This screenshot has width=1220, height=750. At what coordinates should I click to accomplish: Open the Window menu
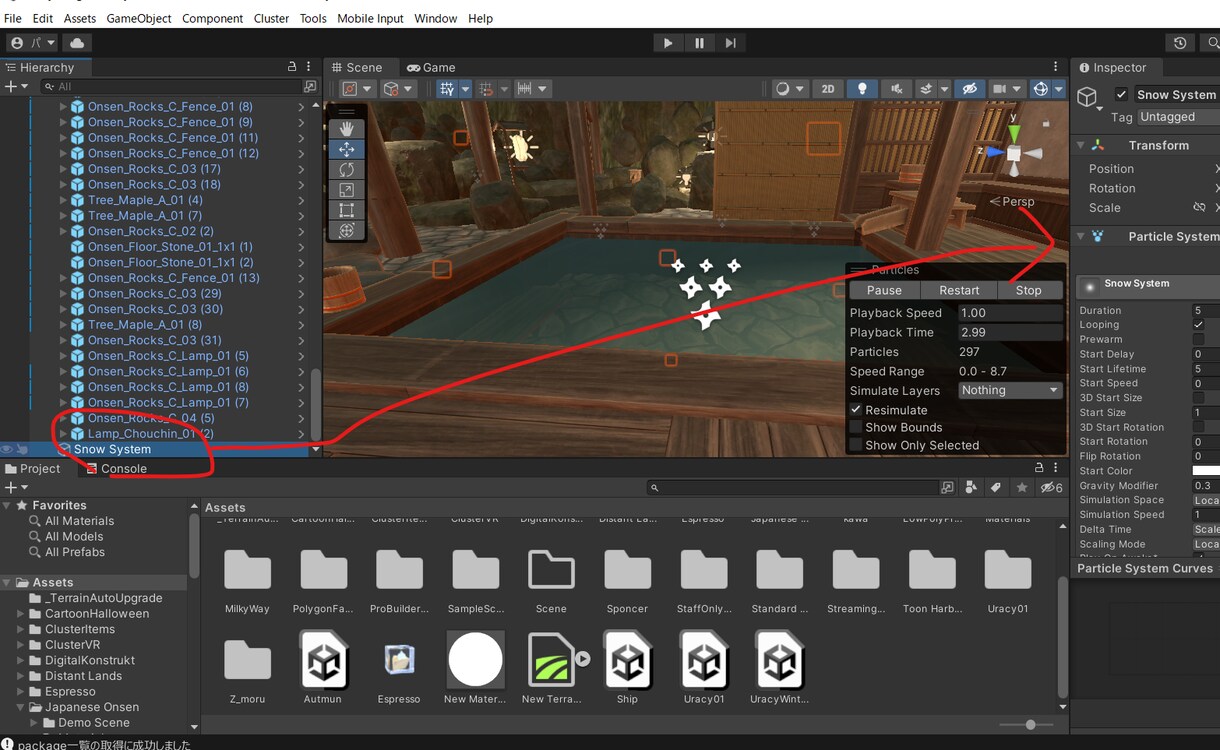pos(435,18)
